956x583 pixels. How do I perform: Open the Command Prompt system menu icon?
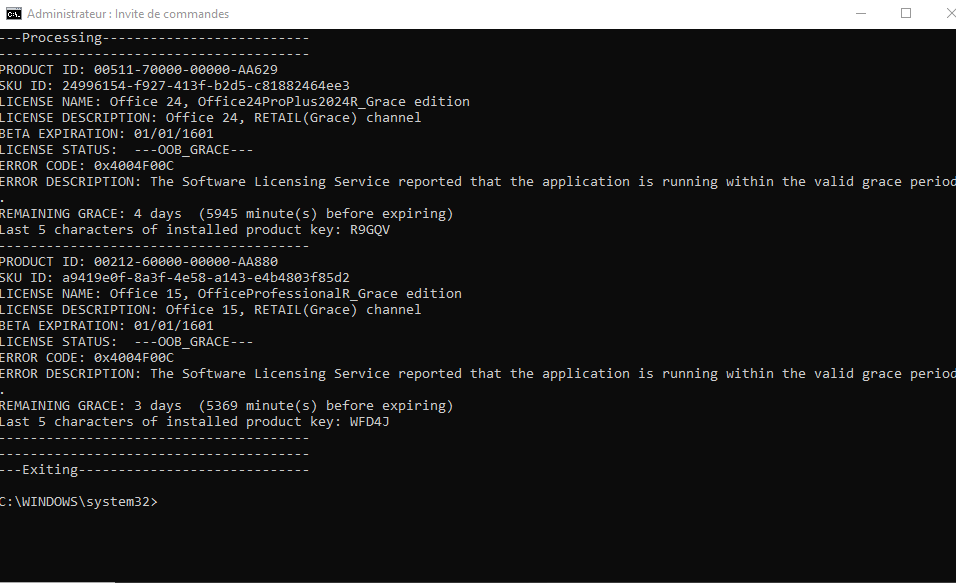tap(13, 14)
